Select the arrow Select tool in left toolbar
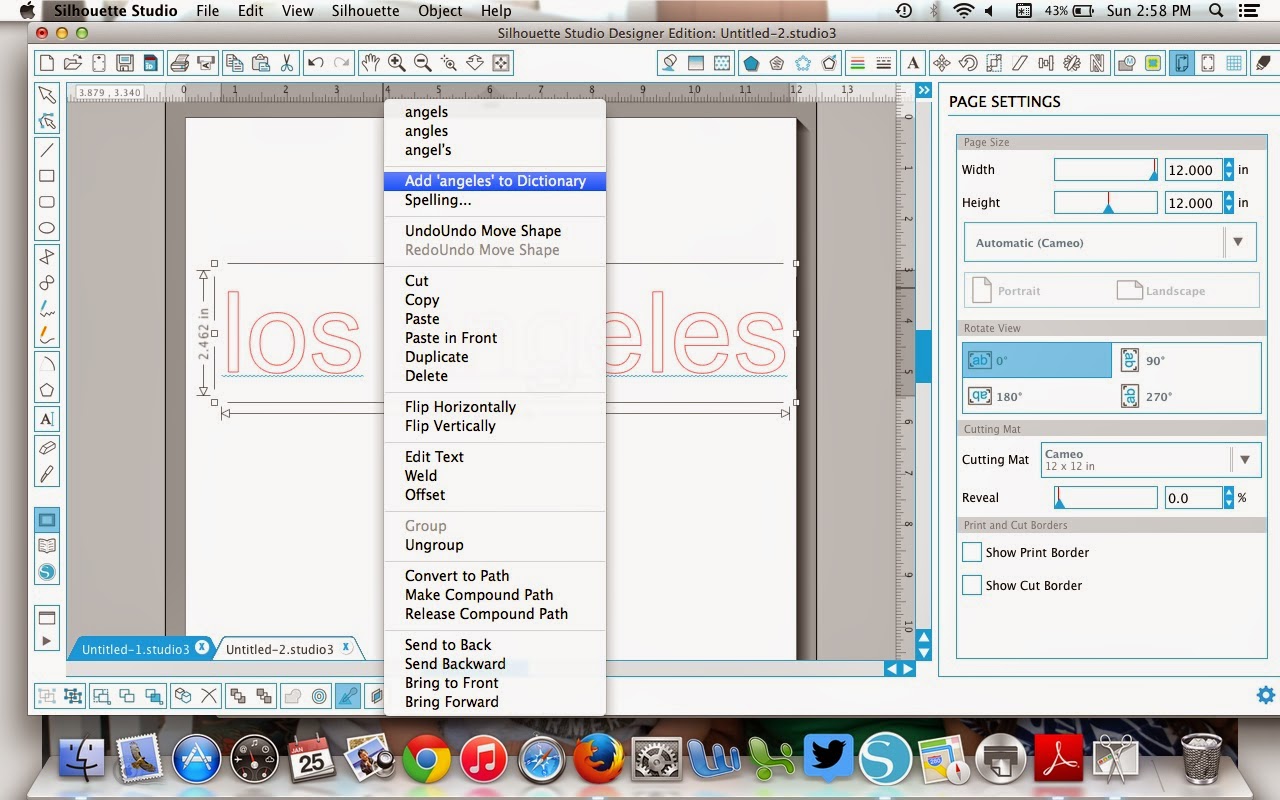 [46, 95]
